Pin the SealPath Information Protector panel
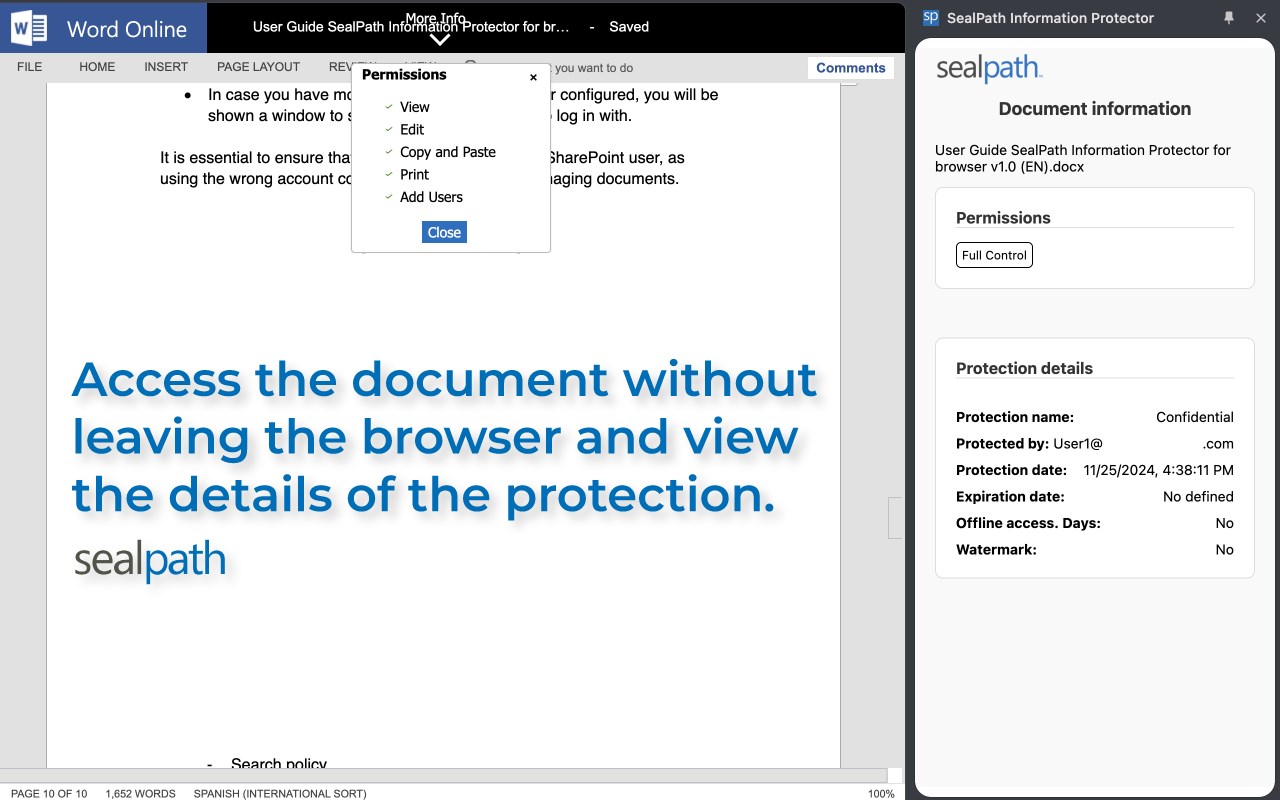Screen dimensions: 1280x800 pos(1229,18)
